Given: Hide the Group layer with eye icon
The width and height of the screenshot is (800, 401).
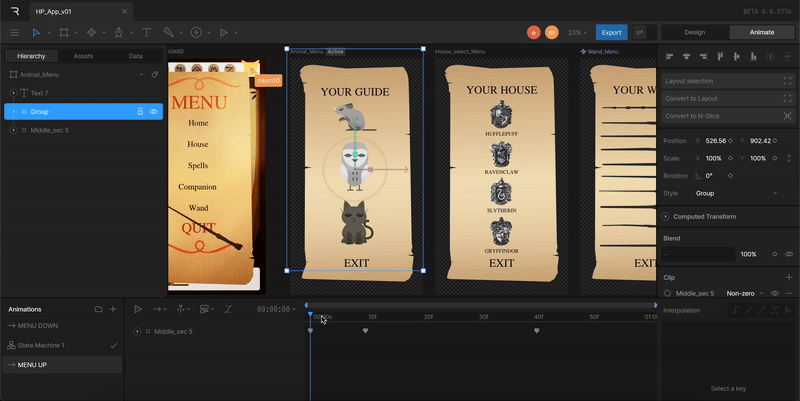Looking at the screenshot, I should [154, 111].
